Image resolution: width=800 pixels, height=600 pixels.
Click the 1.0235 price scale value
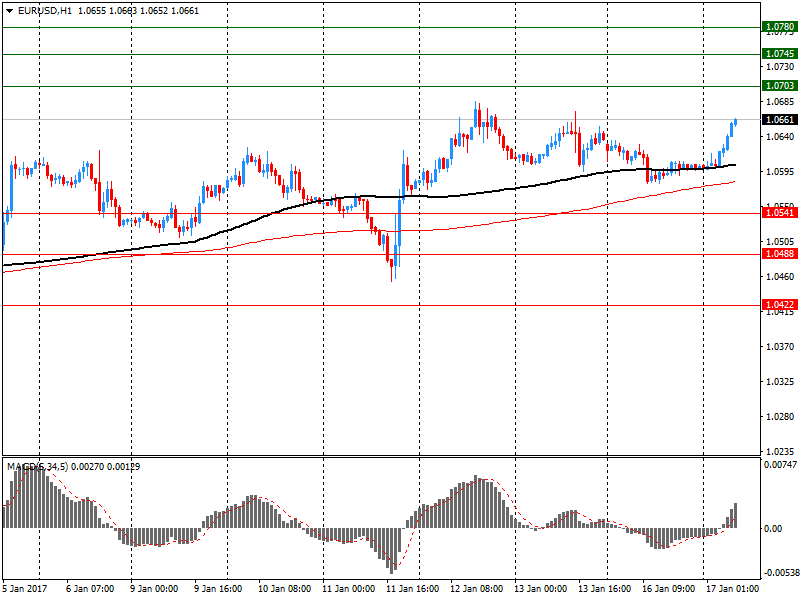click(780, 452)
